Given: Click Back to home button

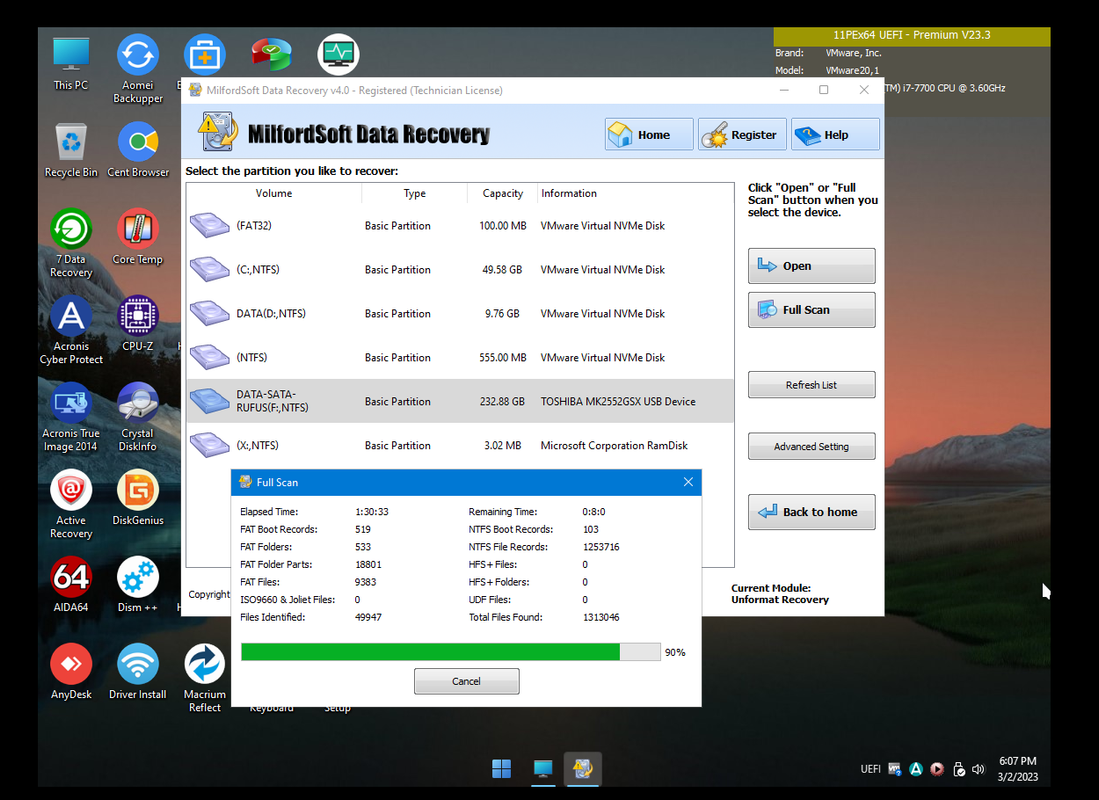Looking at the screenshot, I should coord(812,512).
